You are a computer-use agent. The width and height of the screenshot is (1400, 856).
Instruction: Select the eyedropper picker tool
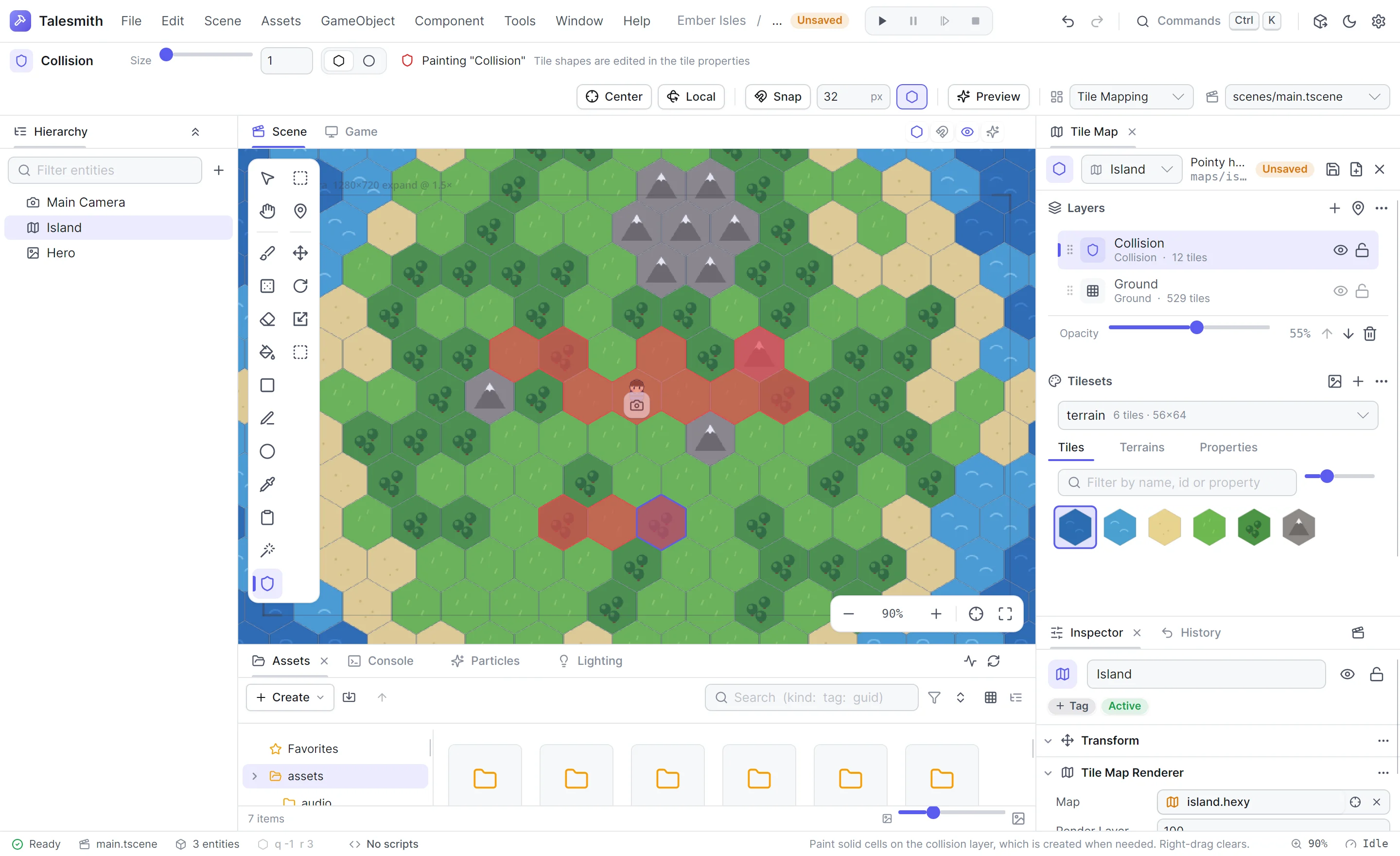point(267,484)
